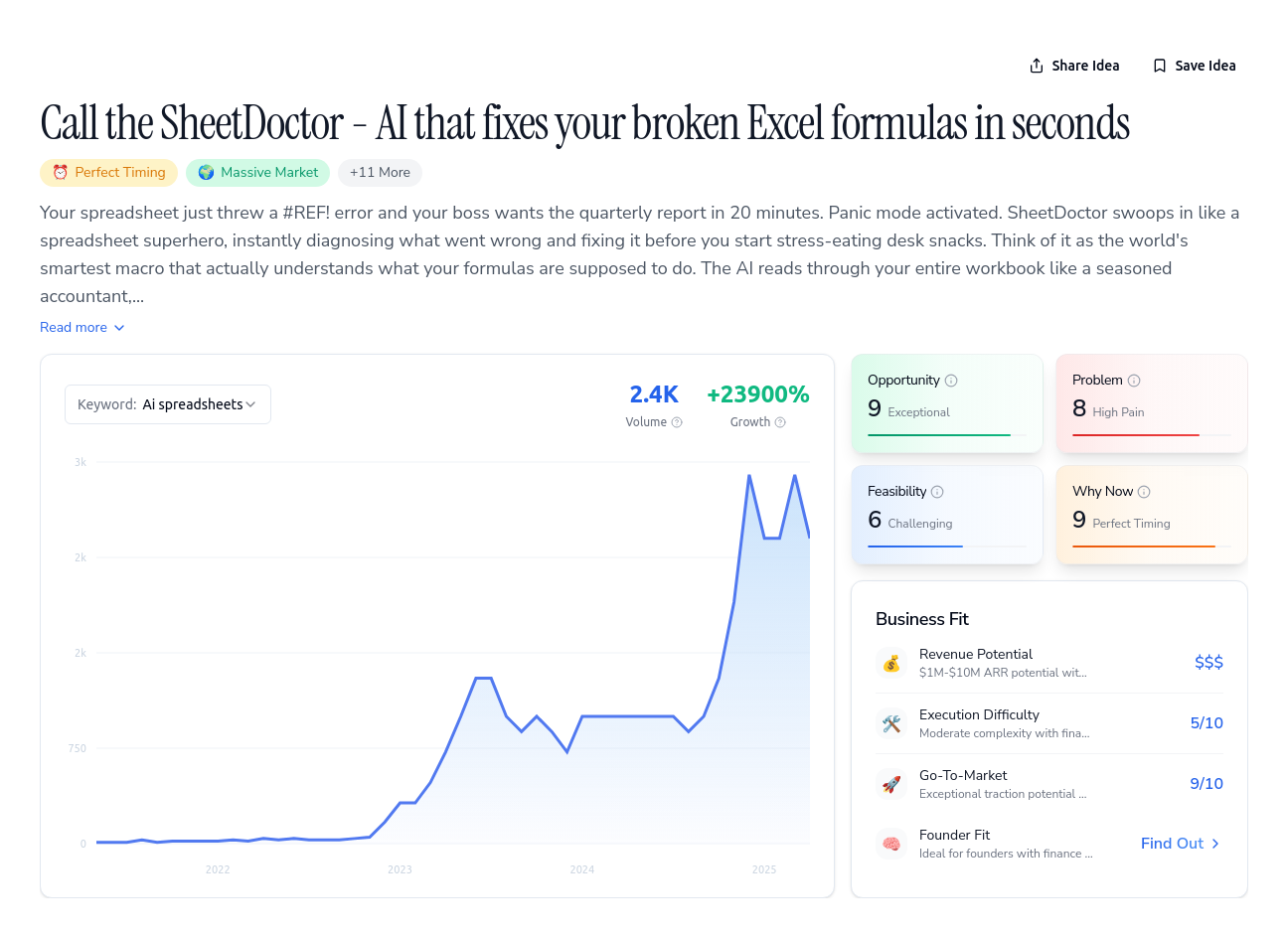The width and height of the screenshot is (1288, 938).
Task: Open the Keyword Ai spreadsheets dropdown
Action: point(168,404)
